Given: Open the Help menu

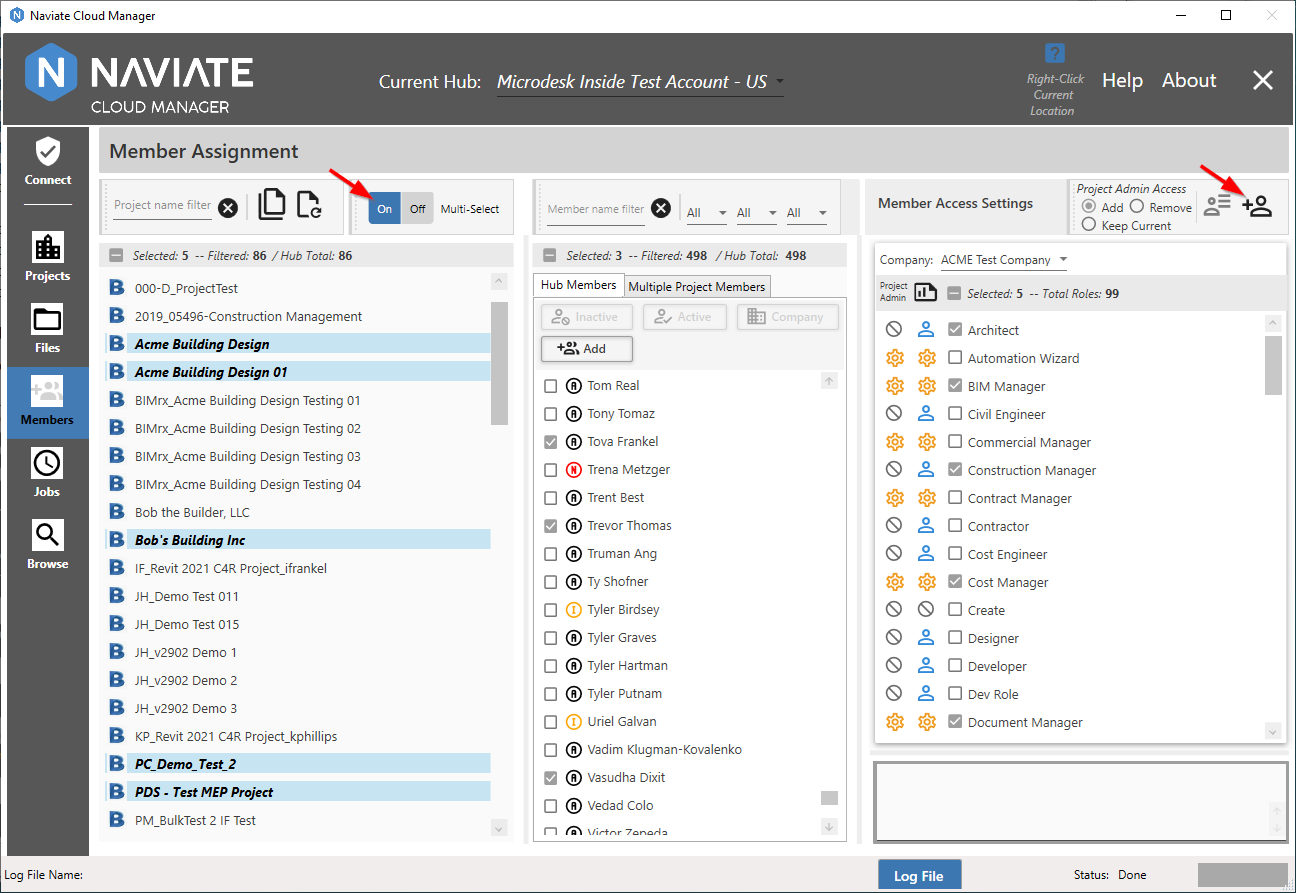Looking at the screenshot, I should (1122, 81).
